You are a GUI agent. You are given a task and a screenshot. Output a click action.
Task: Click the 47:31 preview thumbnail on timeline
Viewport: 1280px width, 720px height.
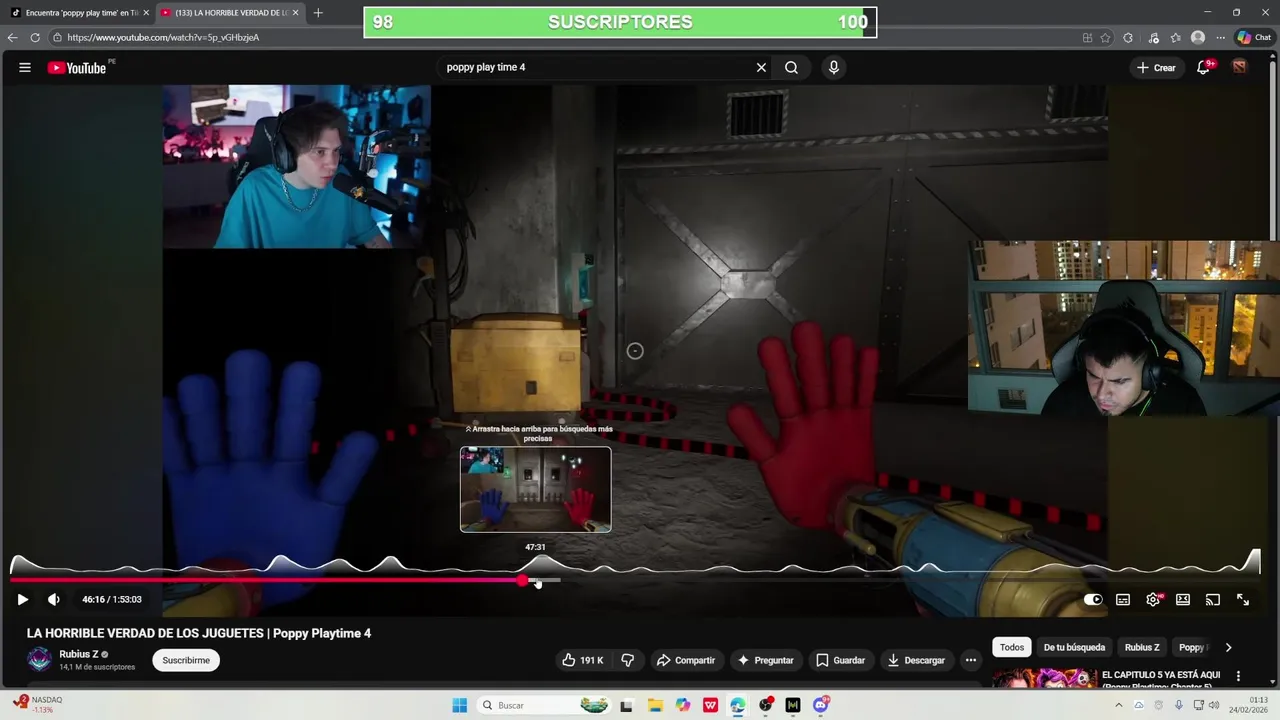(535, 489)
